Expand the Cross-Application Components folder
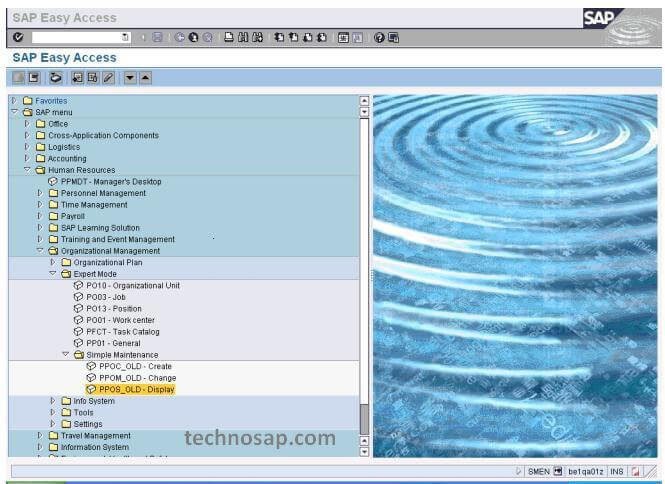 [x=27, y=135]
